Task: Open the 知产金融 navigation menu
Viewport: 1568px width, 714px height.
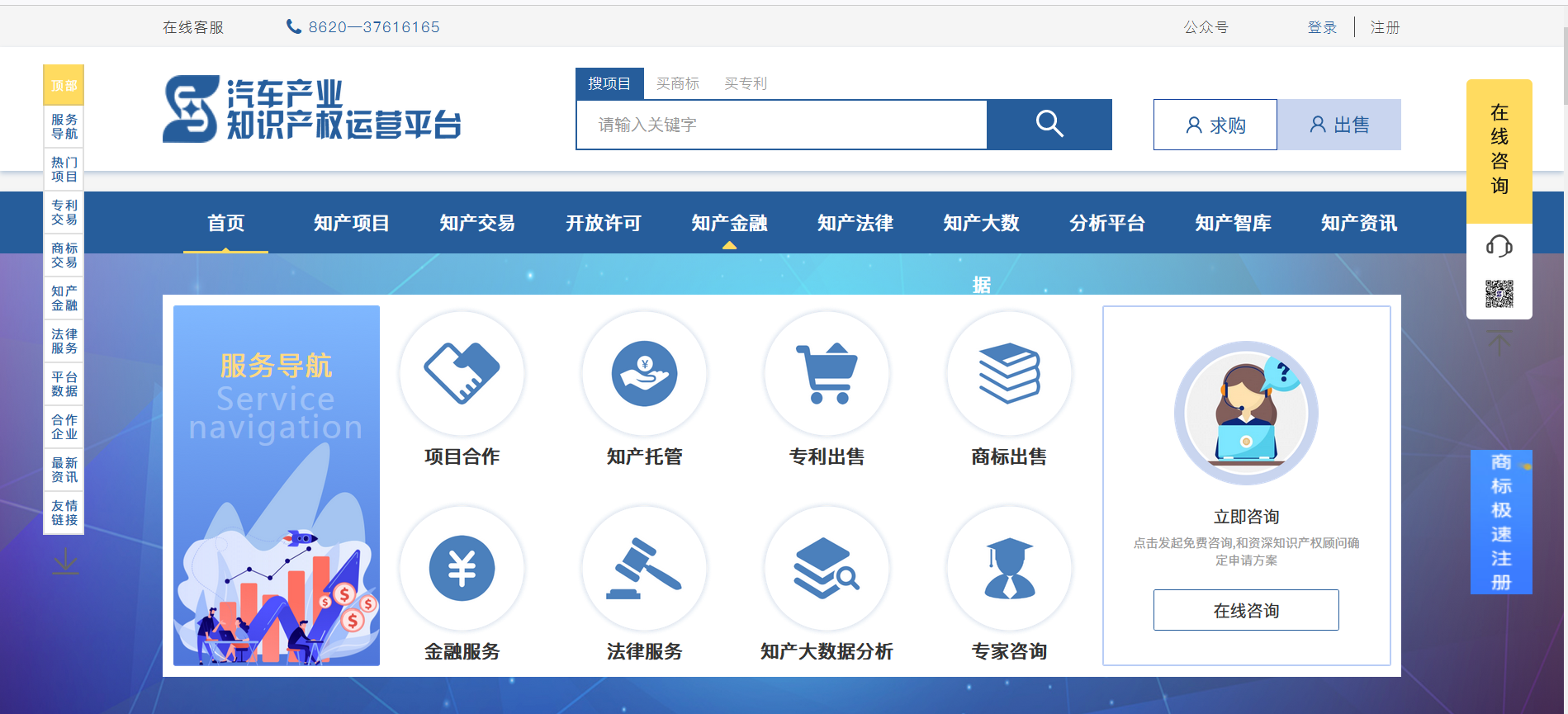Action: point(729,223)
